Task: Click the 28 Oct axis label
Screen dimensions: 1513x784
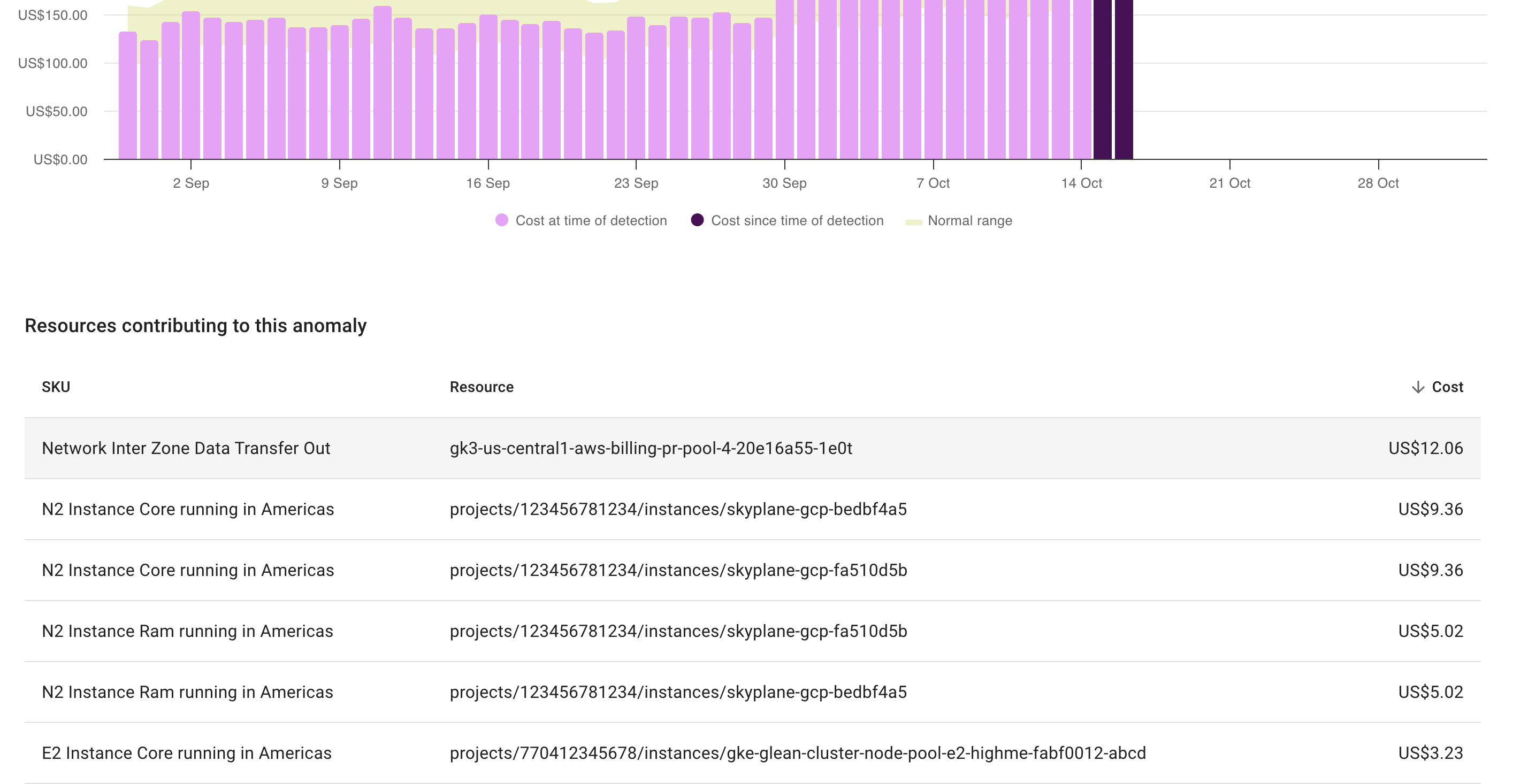Action: [x=1378, y=183]
